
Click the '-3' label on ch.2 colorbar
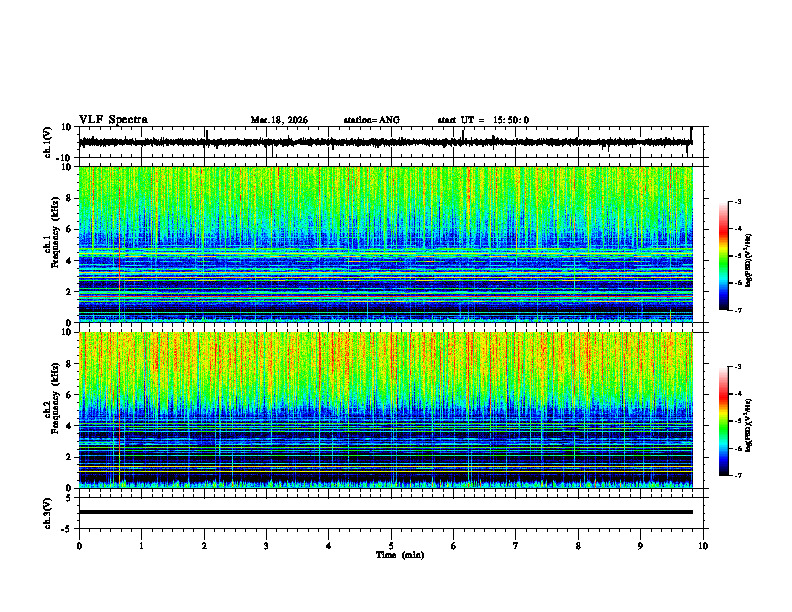(x=738, y=367)
